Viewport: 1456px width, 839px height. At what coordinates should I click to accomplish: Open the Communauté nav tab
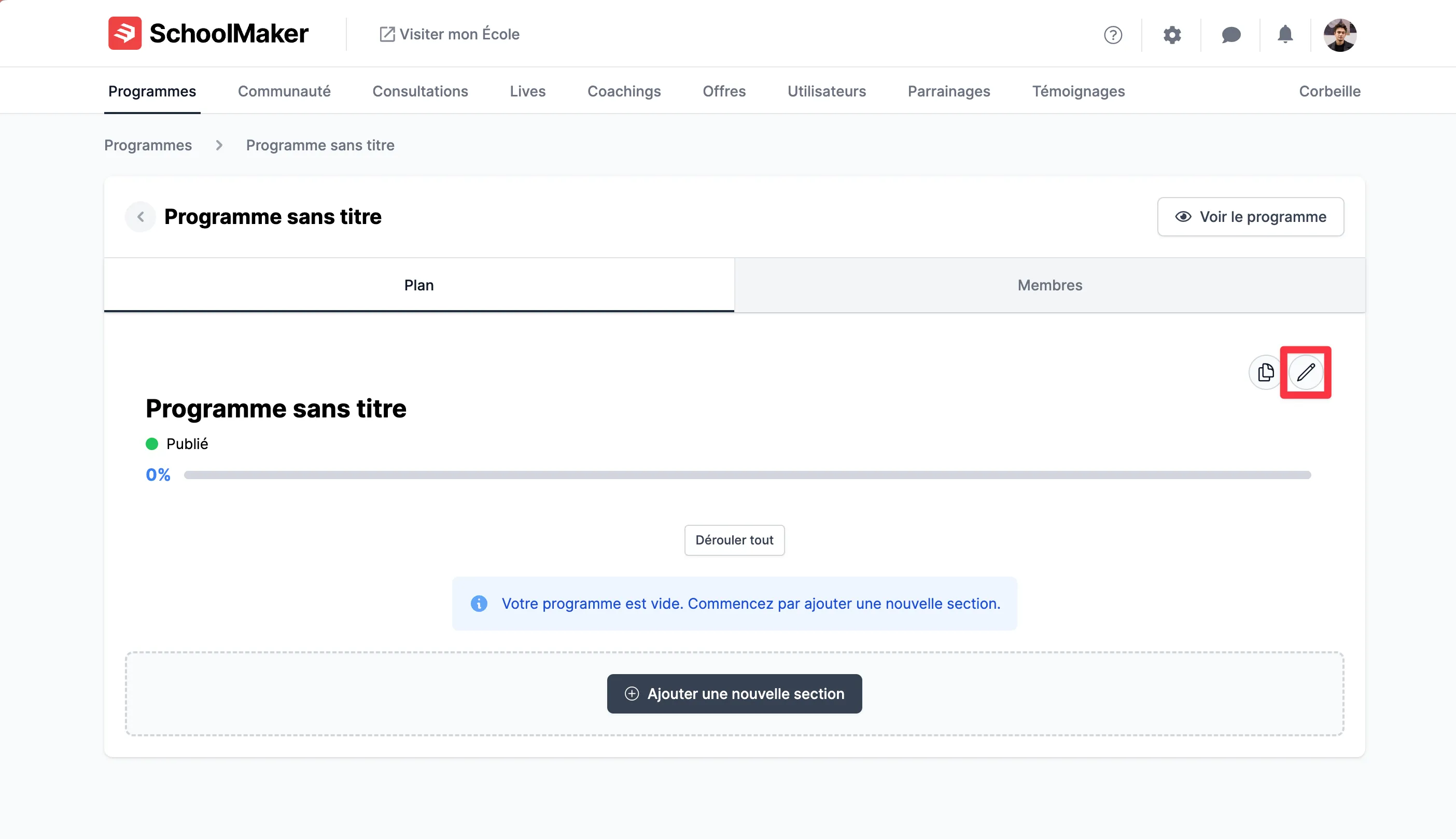coord(284,91)
